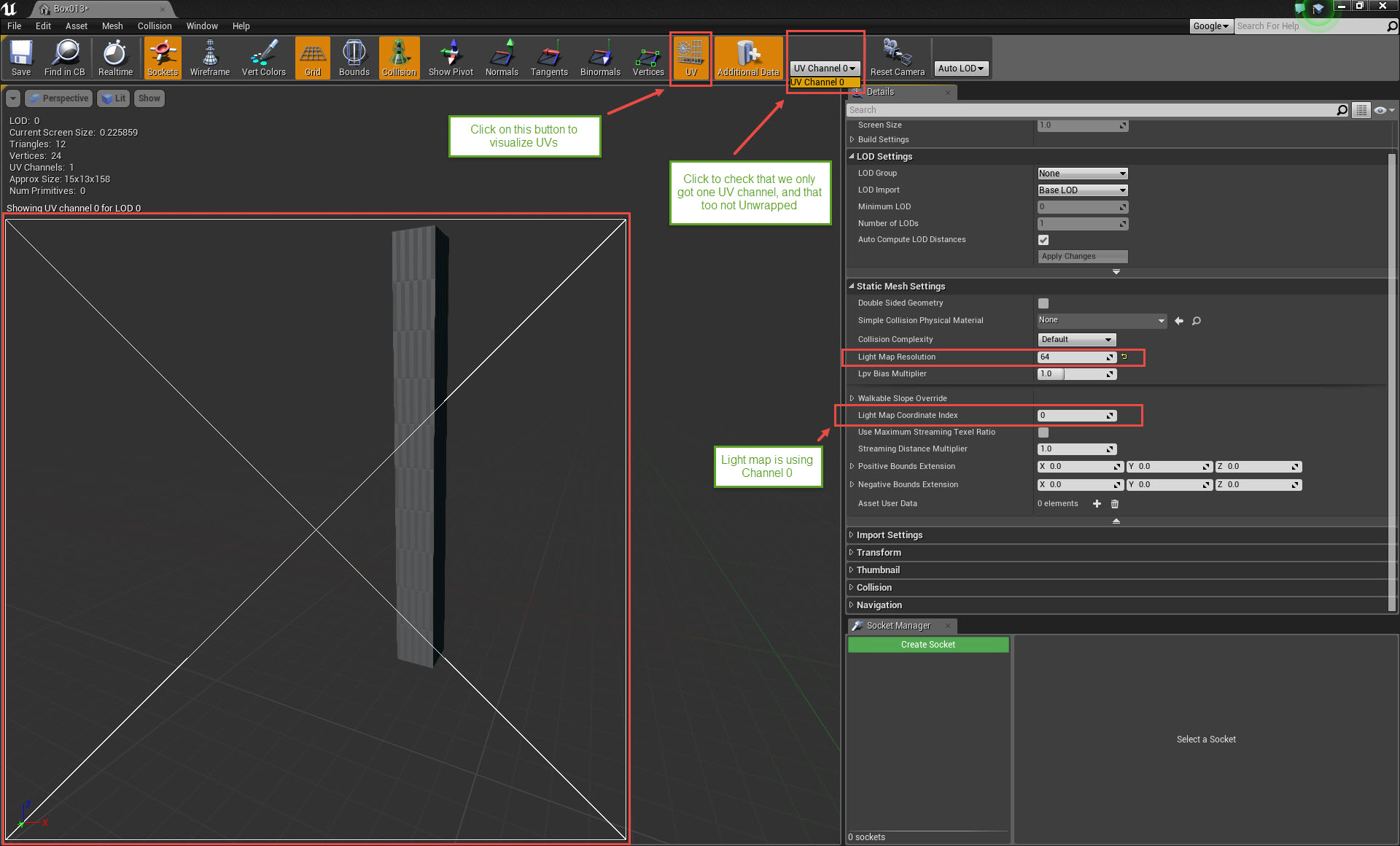This screenshot has height=846, width=1400.
Task: Toggle the Show Pivot icon
Action: click(x=450, y=58)
